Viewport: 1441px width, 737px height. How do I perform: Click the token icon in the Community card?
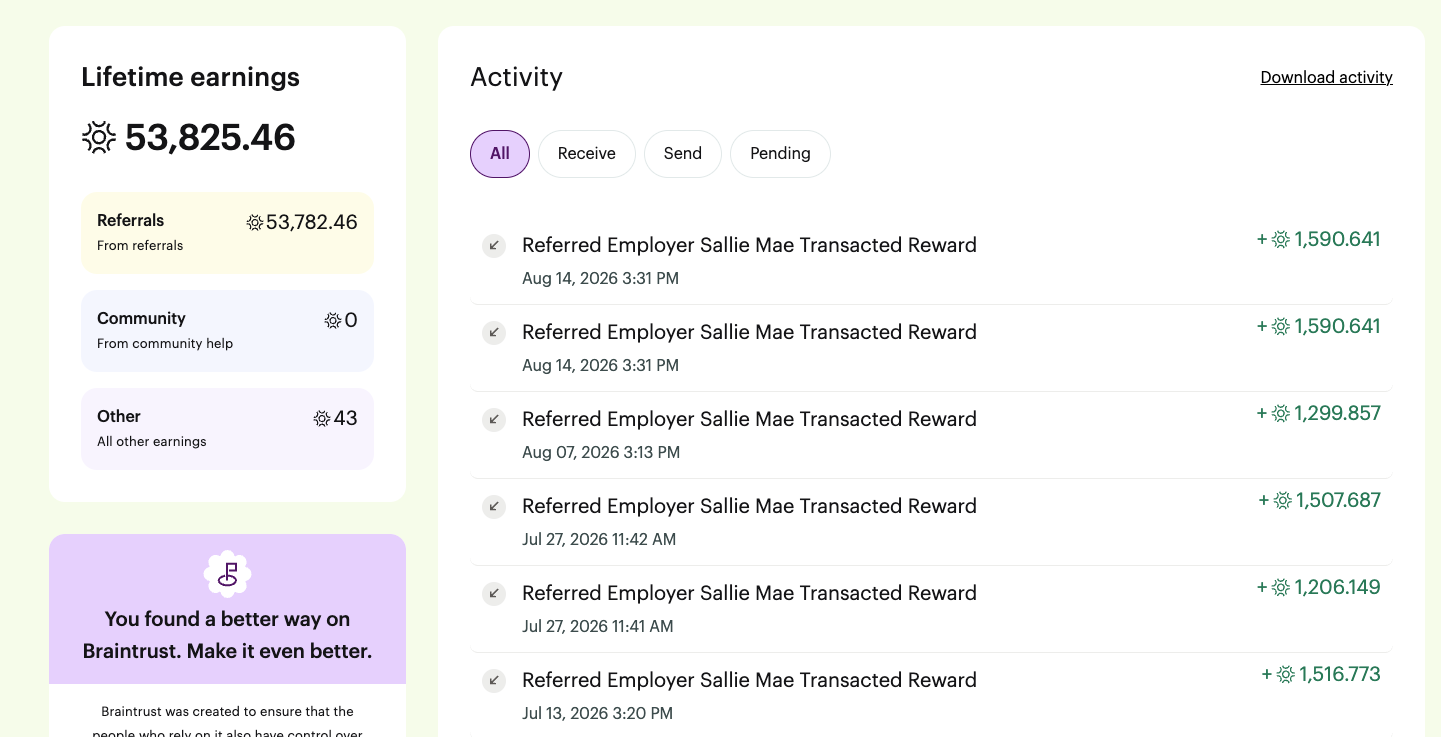[x=333, y=321]
